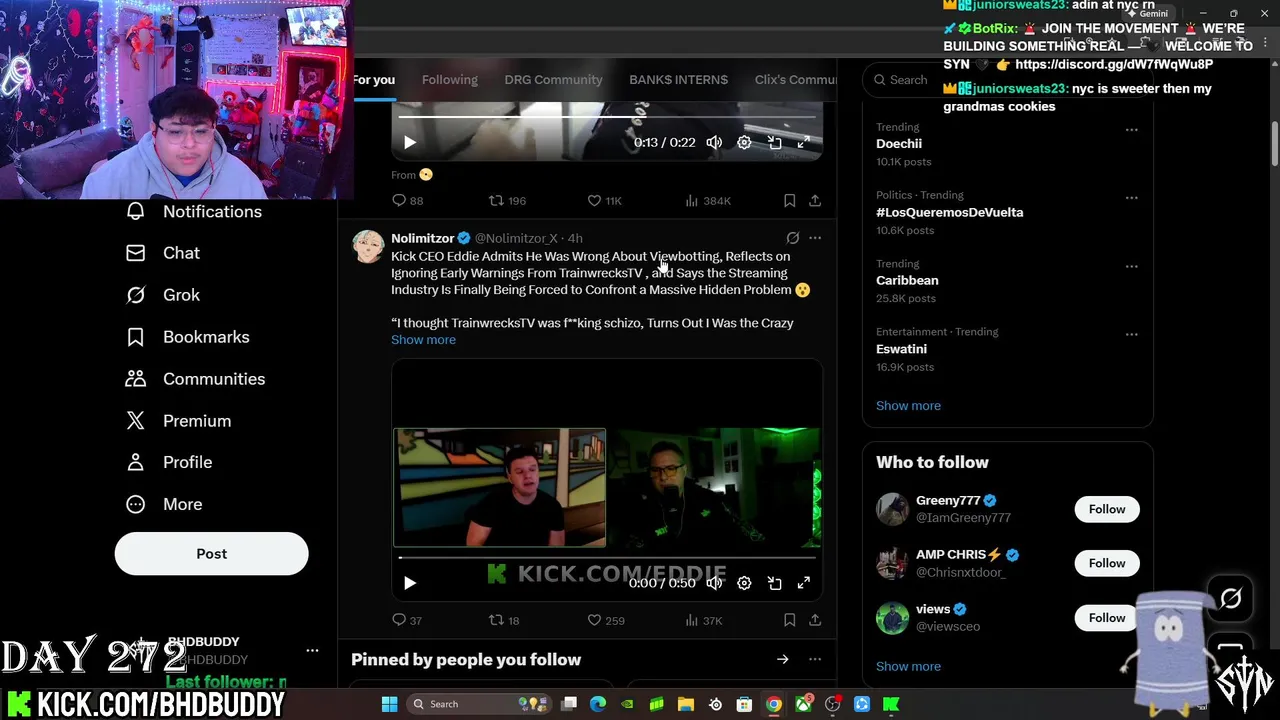Click the Grok icon on Nolimitzor's post
The image size is (1280, 720).
click(792, 238)
